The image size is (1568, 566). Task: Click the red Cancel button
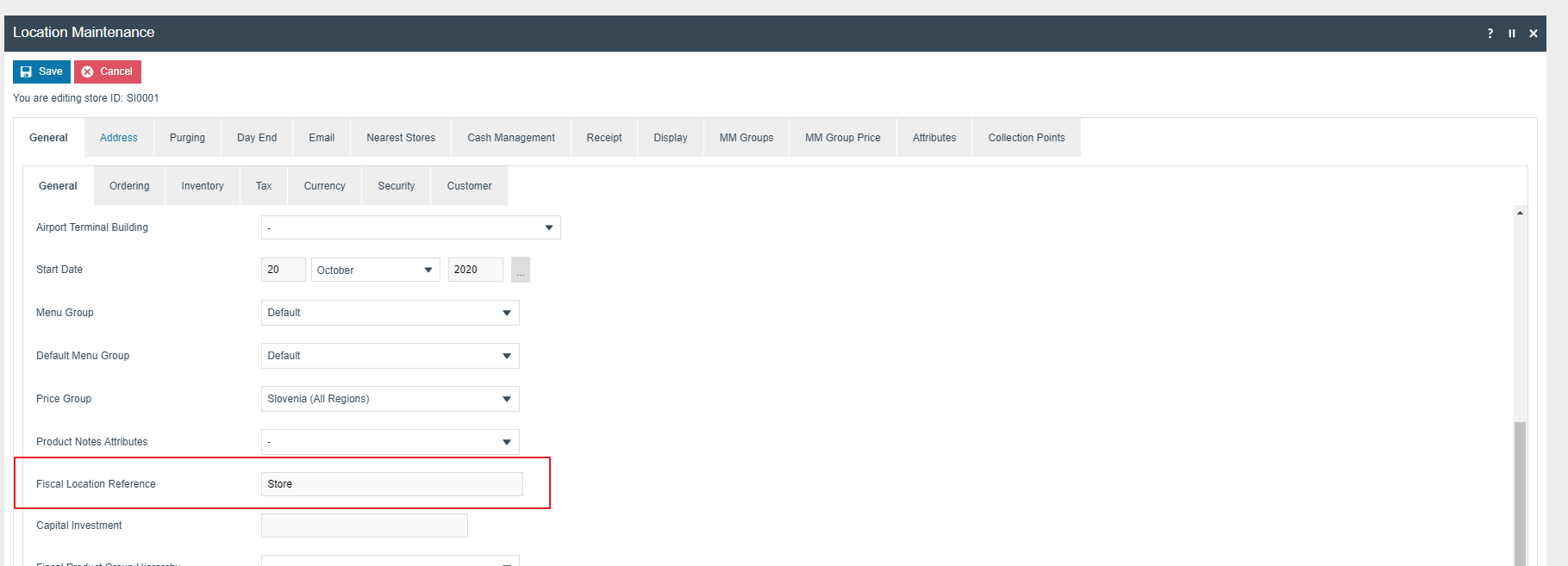[108, 72]
